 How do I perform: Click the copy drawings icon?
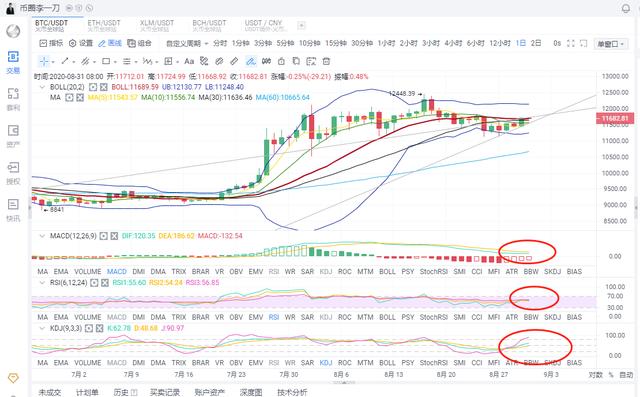click(296, 61)
